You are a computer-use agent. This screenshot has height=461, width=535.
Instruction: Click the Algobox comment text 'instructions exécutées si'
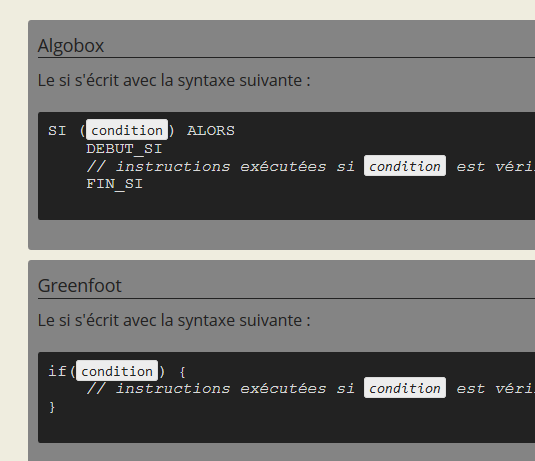click(235, 167)
